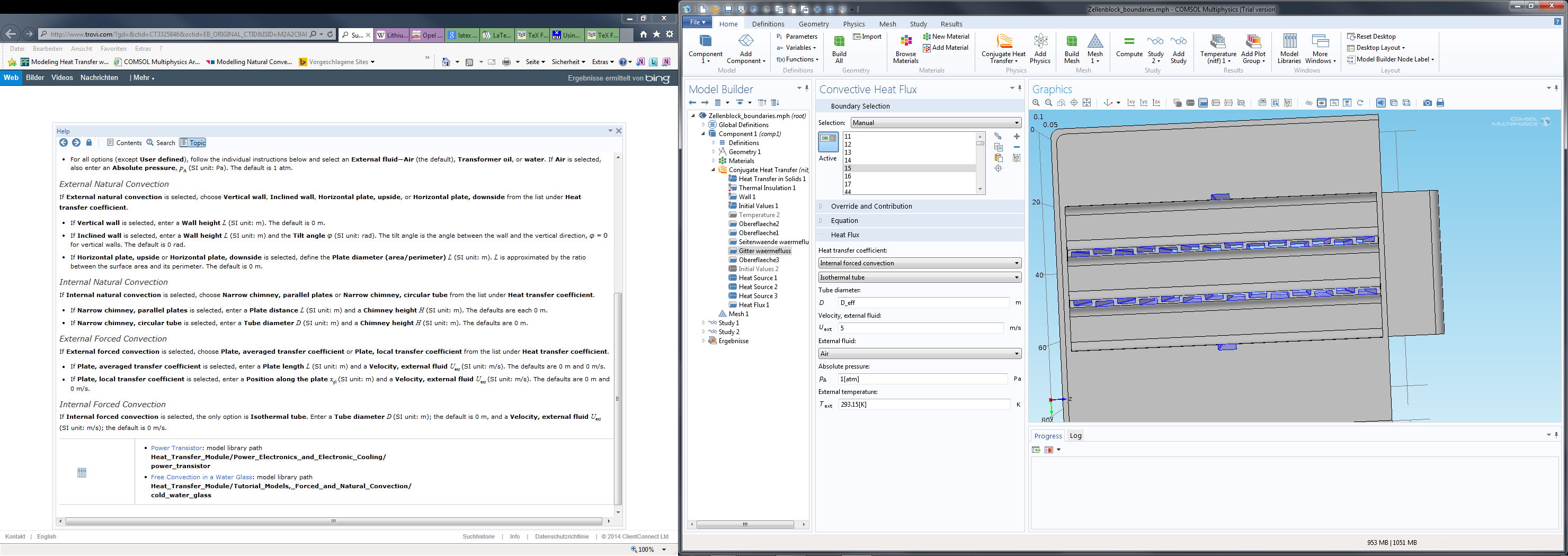
Task: Click Add Study in the ribbon
Action: coord(1179,49)
